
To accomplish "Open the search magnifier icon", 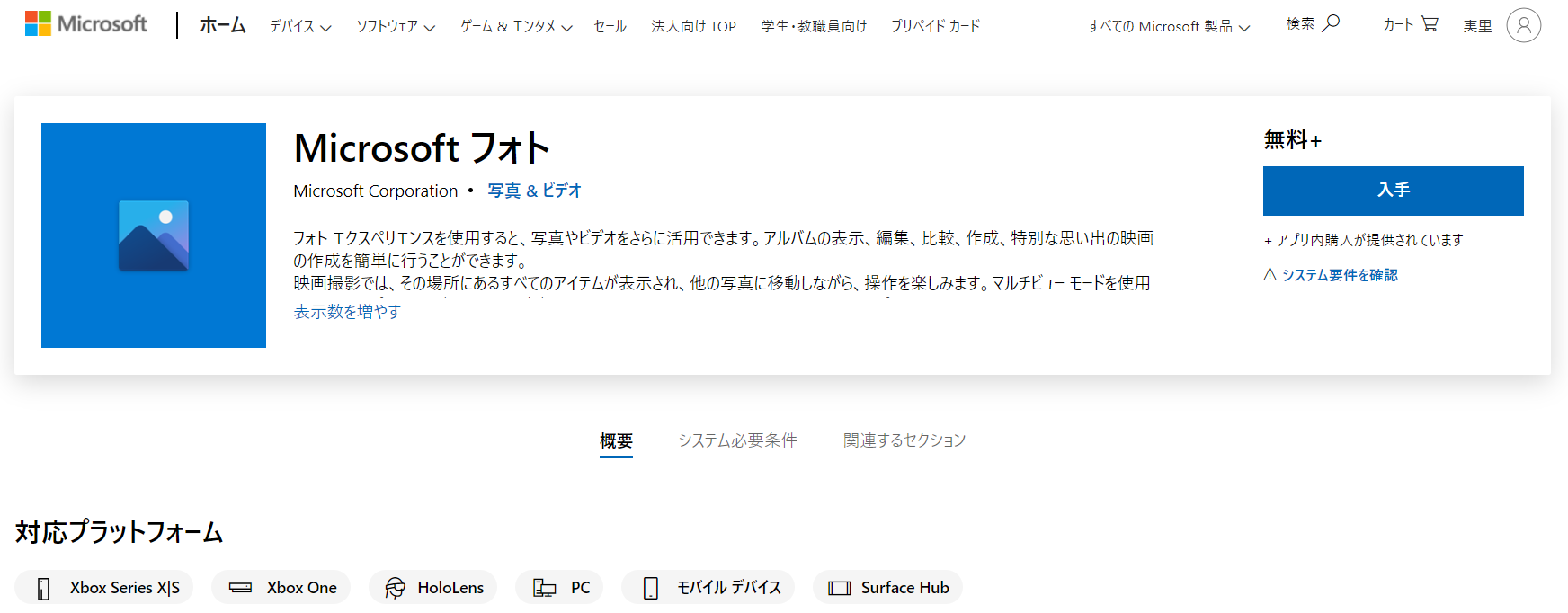I will click(x=1332, y=23).
